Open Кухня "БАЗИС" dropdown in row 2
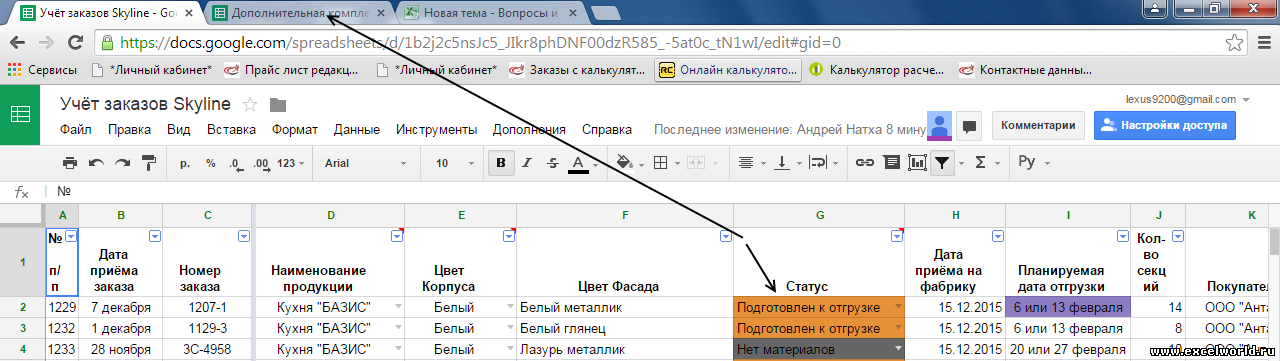1280x361 pixels. coord(399,307)
